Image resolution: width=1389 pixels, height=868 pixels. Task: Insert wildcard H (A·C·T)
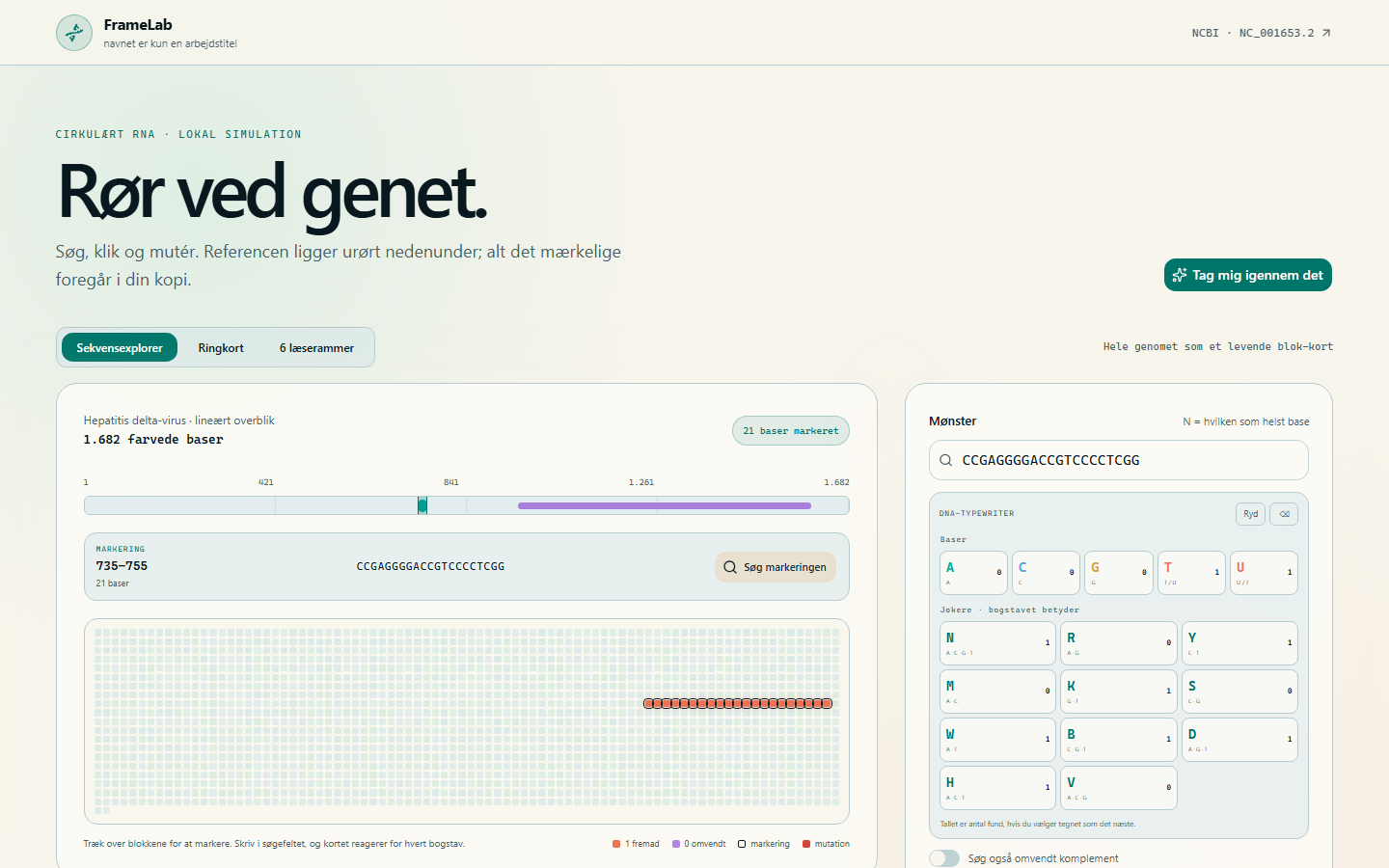pos(997,788)
